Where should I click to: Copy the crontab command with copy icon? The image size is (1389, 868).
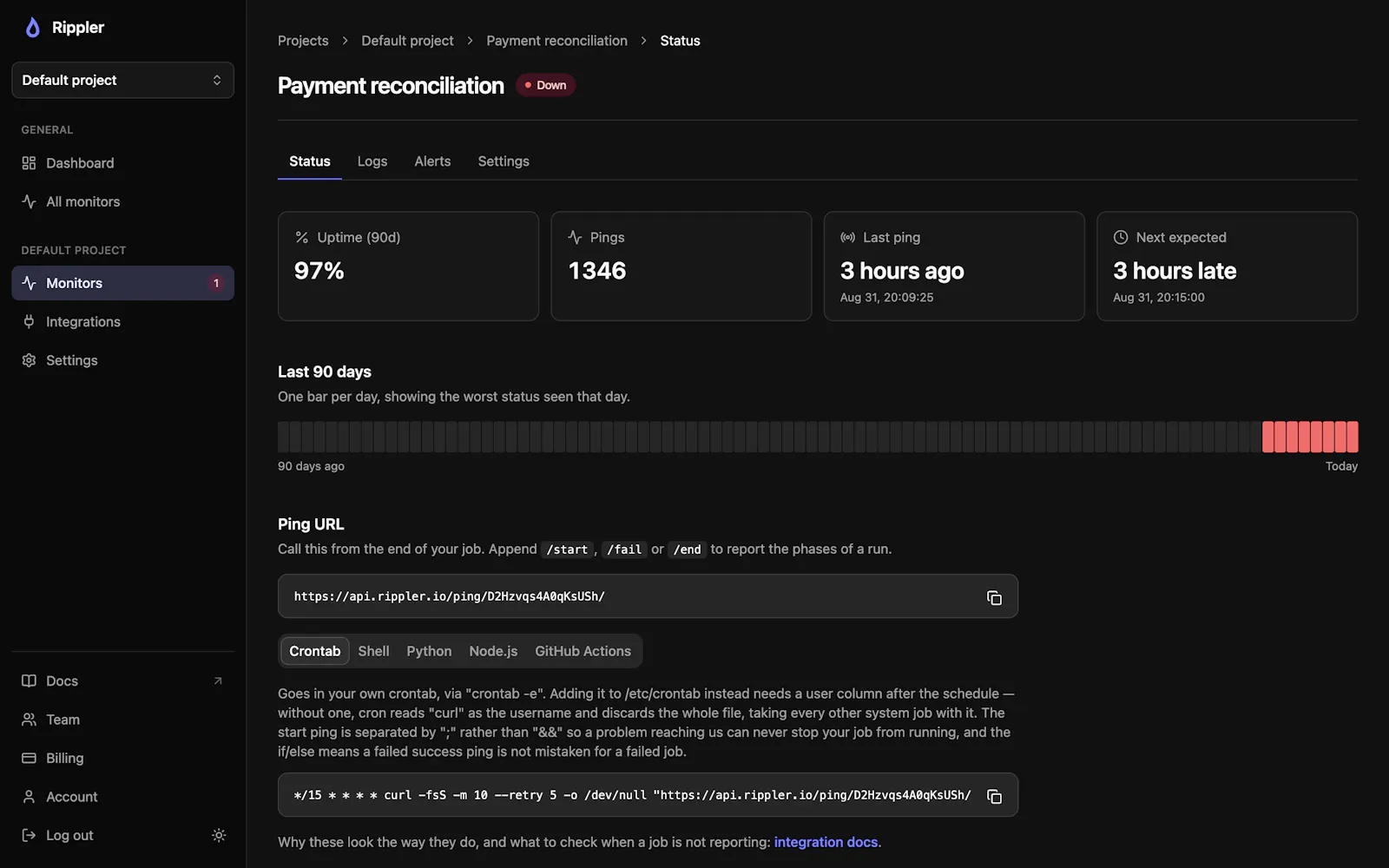pos(994,796)
